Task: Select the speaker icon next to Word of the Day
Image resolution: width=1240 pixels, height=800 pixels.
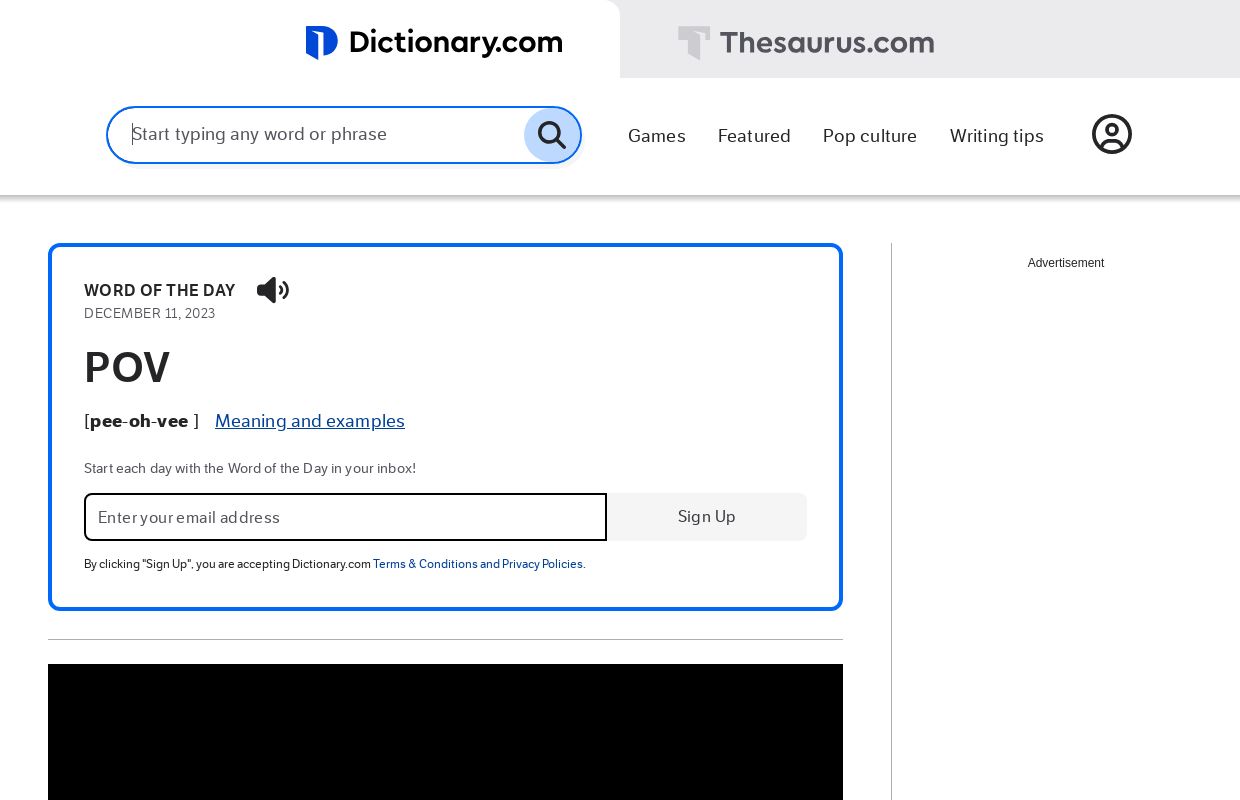Action: pyautogui.click(x=272, y=290)
